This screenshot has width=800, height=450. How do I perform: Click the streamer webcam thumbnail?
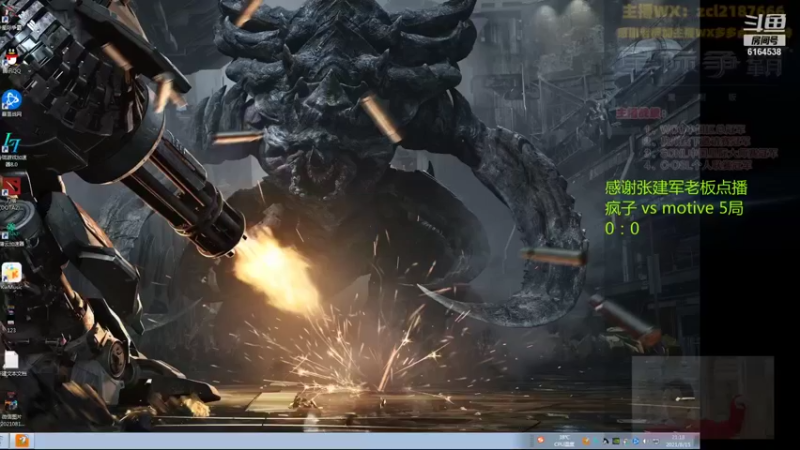pos(703,397)
